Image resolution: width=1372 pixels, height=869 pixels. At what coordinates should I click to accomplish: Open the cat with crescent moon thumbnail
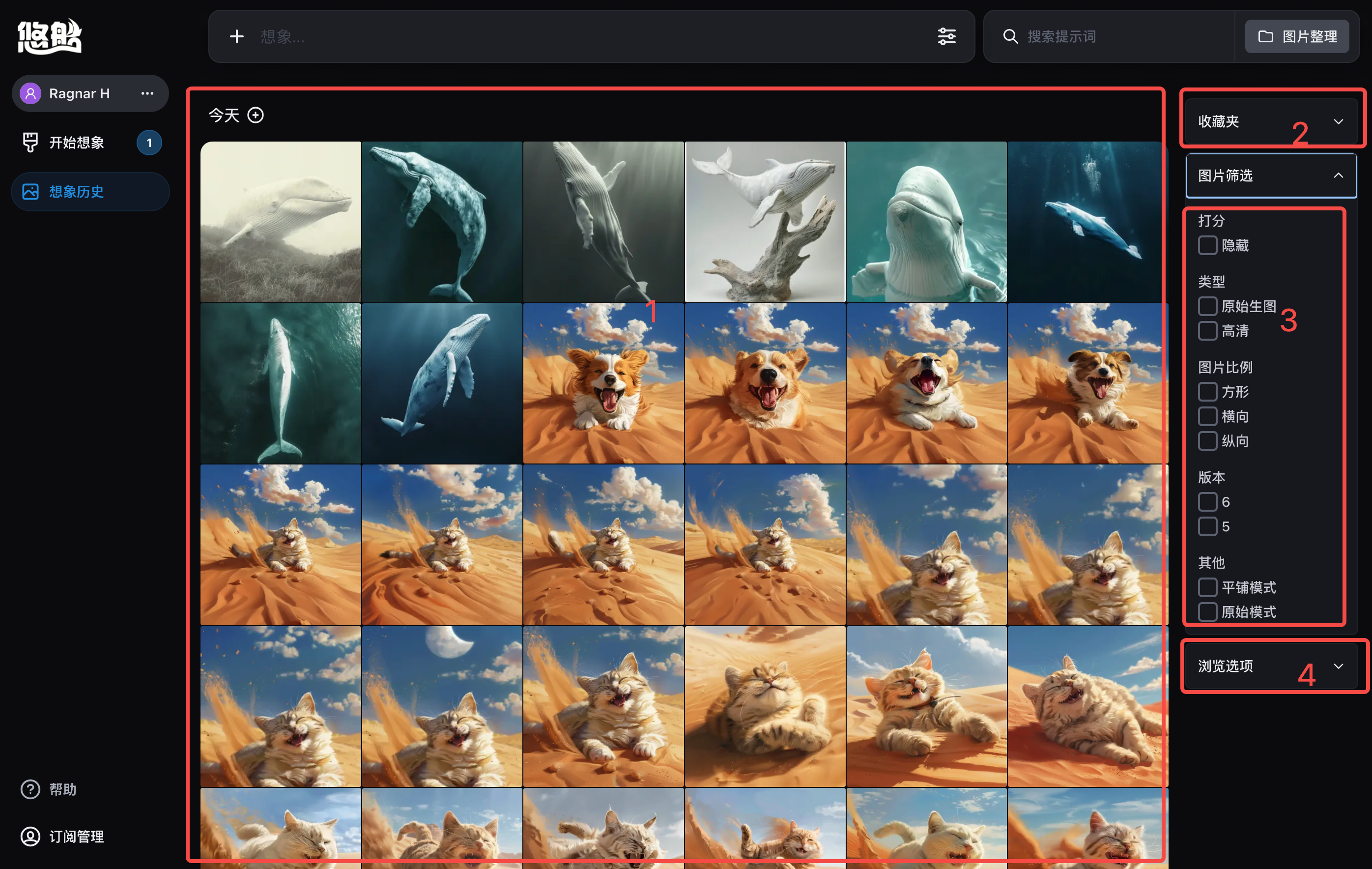coord(442,707)
